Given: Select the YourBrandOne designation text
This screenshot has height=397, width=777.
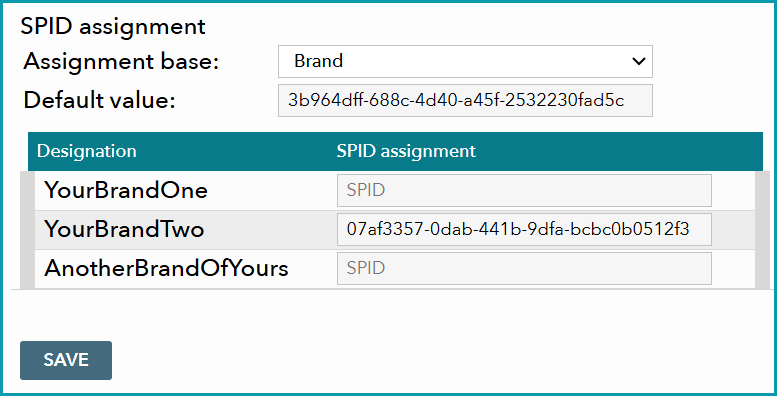Looking at the screenshot, I should tap(126, 190).
